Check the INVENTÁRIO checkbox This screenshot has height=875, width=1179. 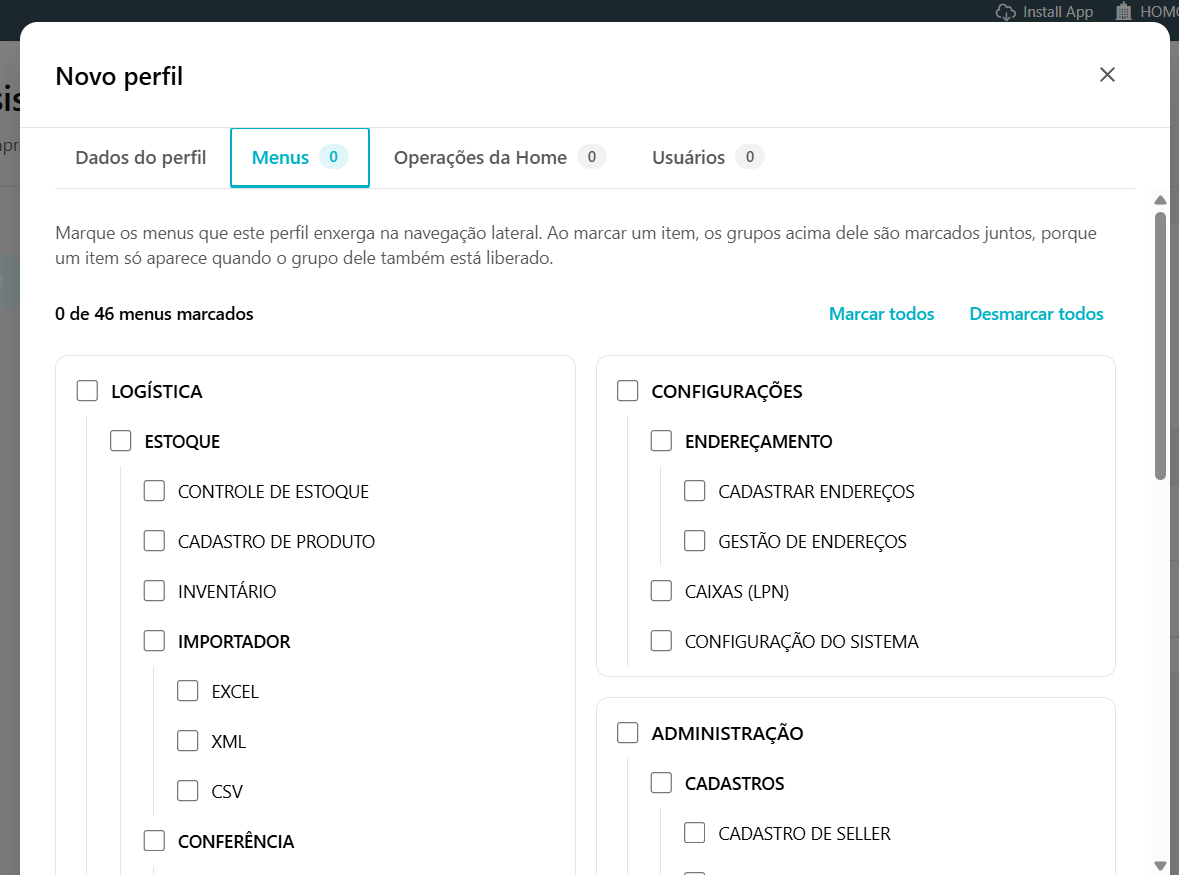pos(154,591)
